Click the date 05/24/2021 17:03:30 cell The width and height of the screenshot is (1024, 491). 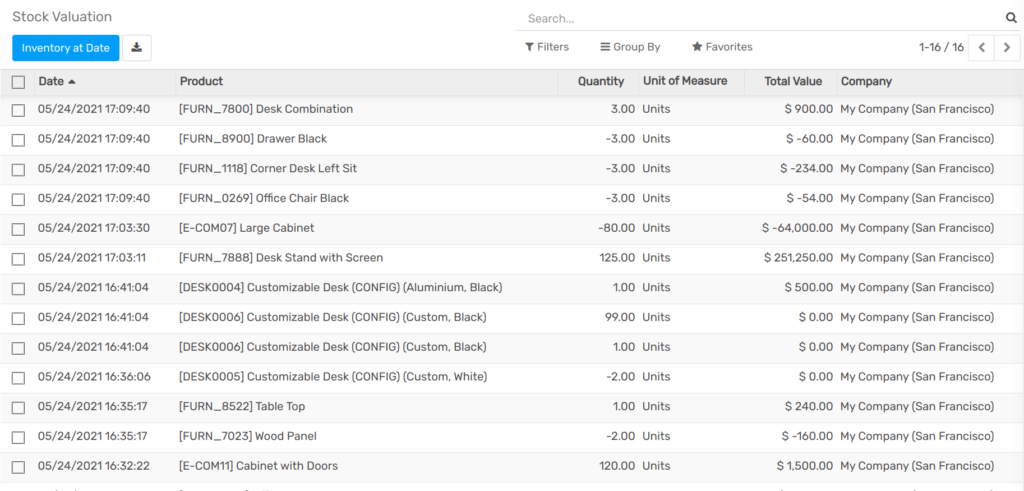click(93, 228)
